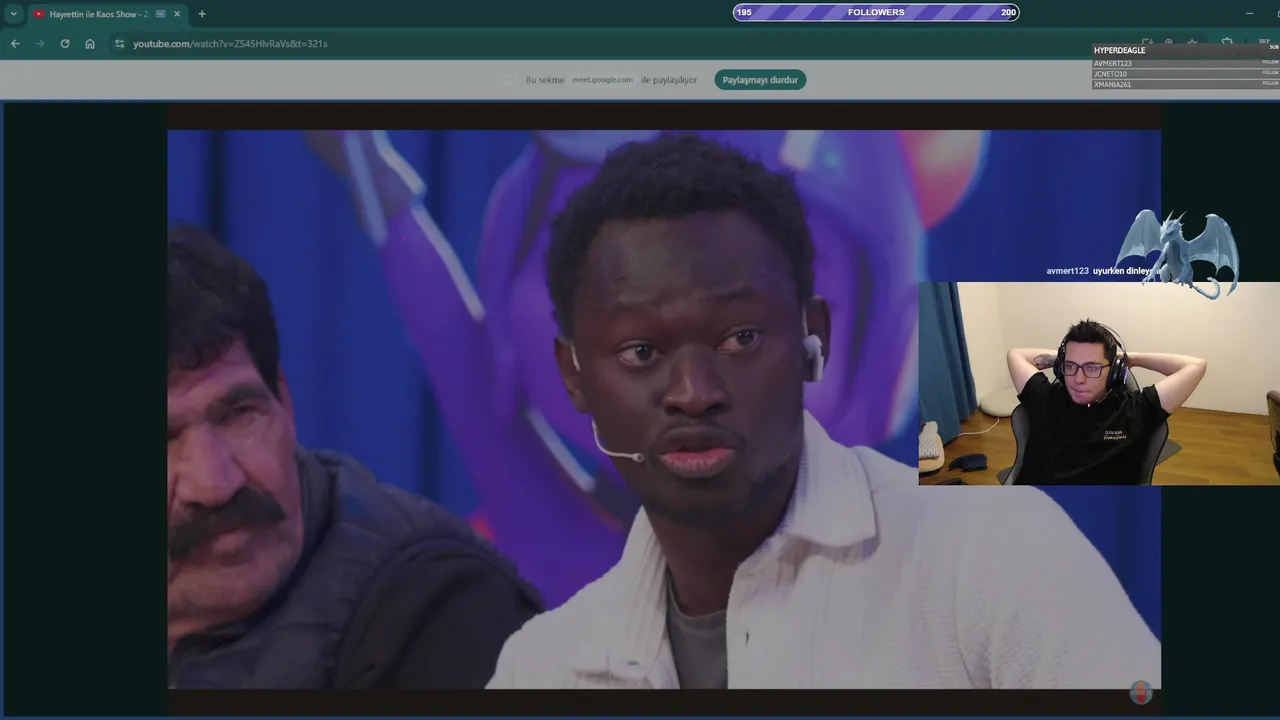
Task: Click Paylaşmayı durdur to stop sharing
Action: point(760,80)
